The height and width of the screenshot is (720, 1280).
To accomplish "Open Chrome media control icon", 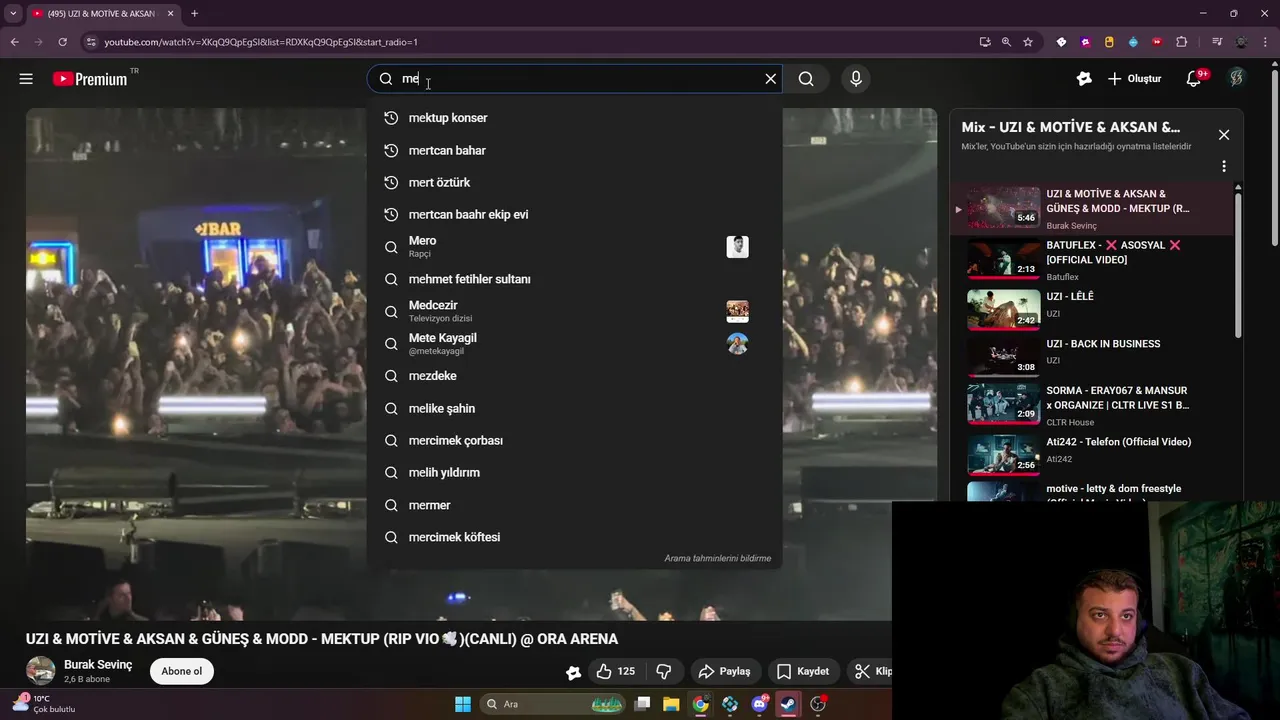I will pos(1217,42).
